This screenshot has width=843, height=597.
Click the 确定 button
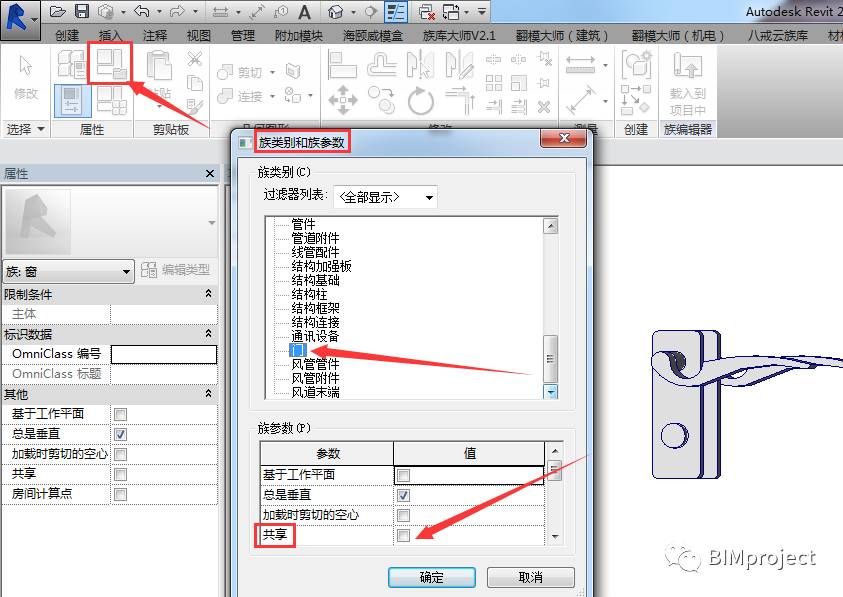[x=432, y=577]
